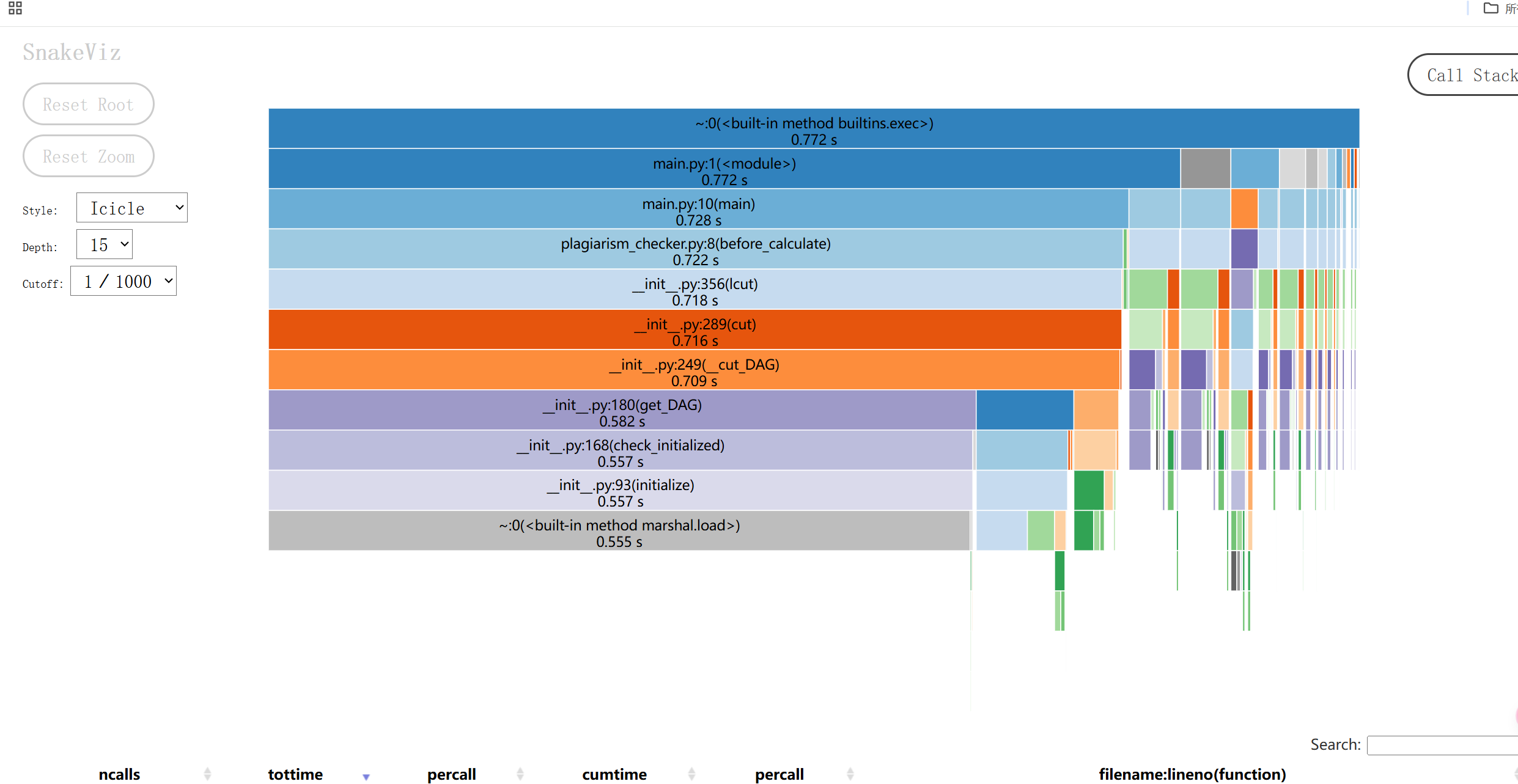Click tottime column sort arrow

click(366, 776)
